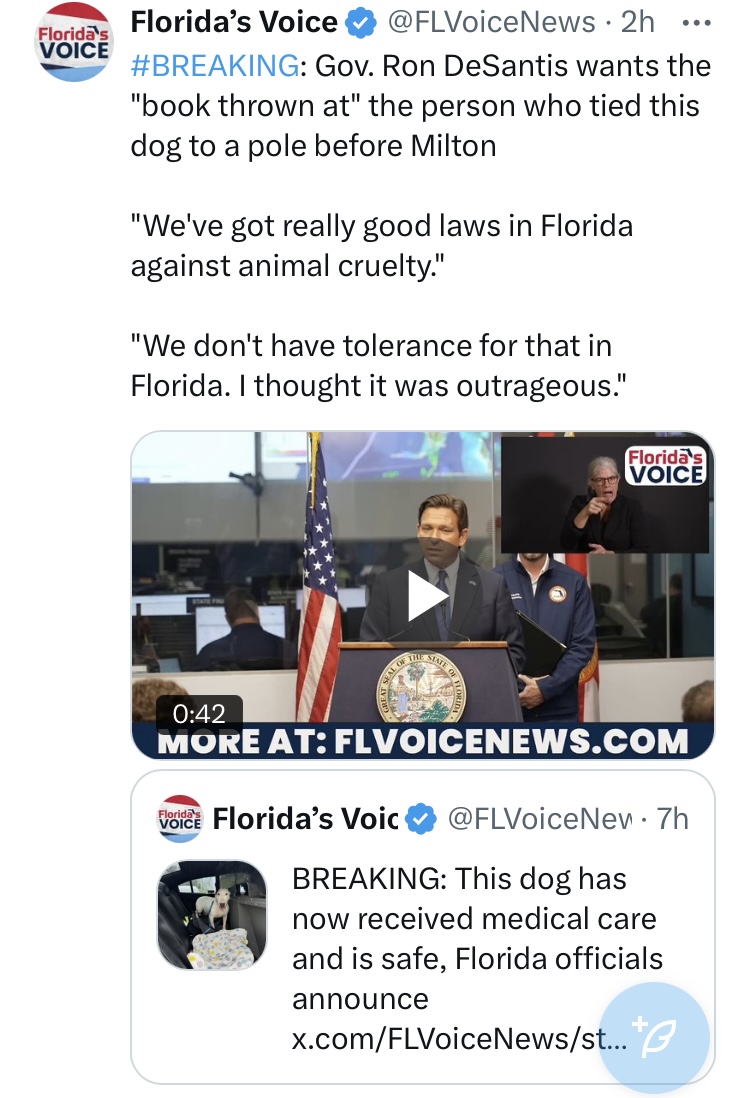Tap the blue verified badge beside Florida's Voice
Image resolution: width=750 pixels, height=1098 pixels.
(361, 23)
